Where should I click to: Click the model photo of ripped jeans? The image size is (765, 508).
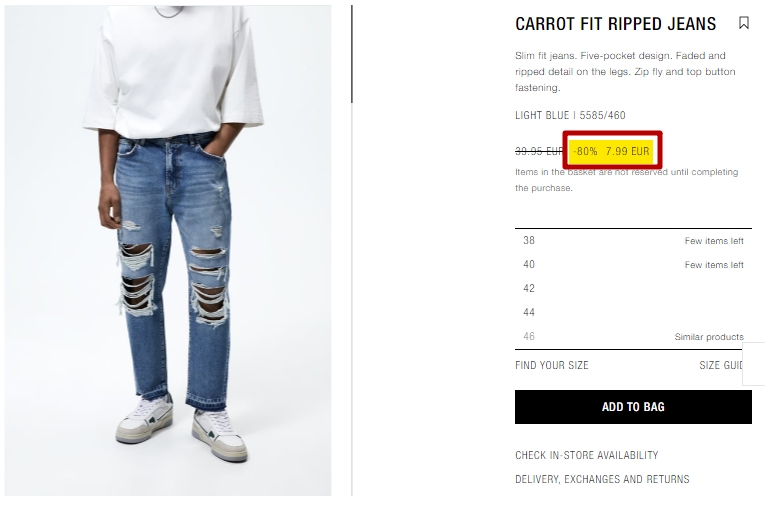pos(168,251)
